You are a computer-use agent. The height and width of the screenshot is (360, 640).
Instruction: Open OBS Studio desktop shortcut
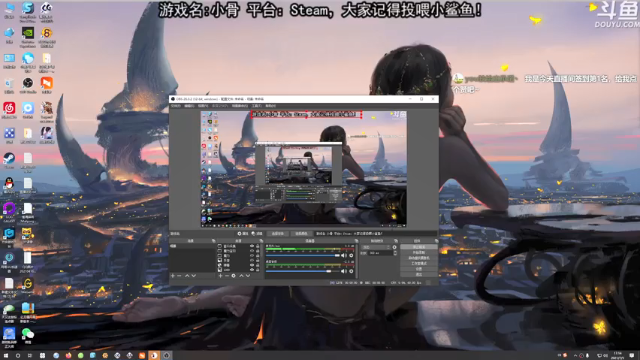click(28, 85)
